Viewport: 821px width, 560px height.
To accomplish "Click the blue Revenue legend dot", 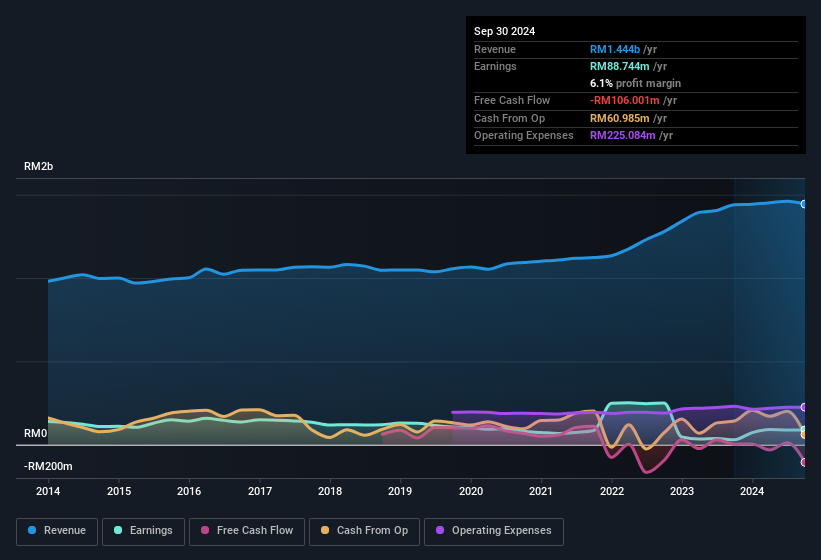I will [x=32, y=530].
